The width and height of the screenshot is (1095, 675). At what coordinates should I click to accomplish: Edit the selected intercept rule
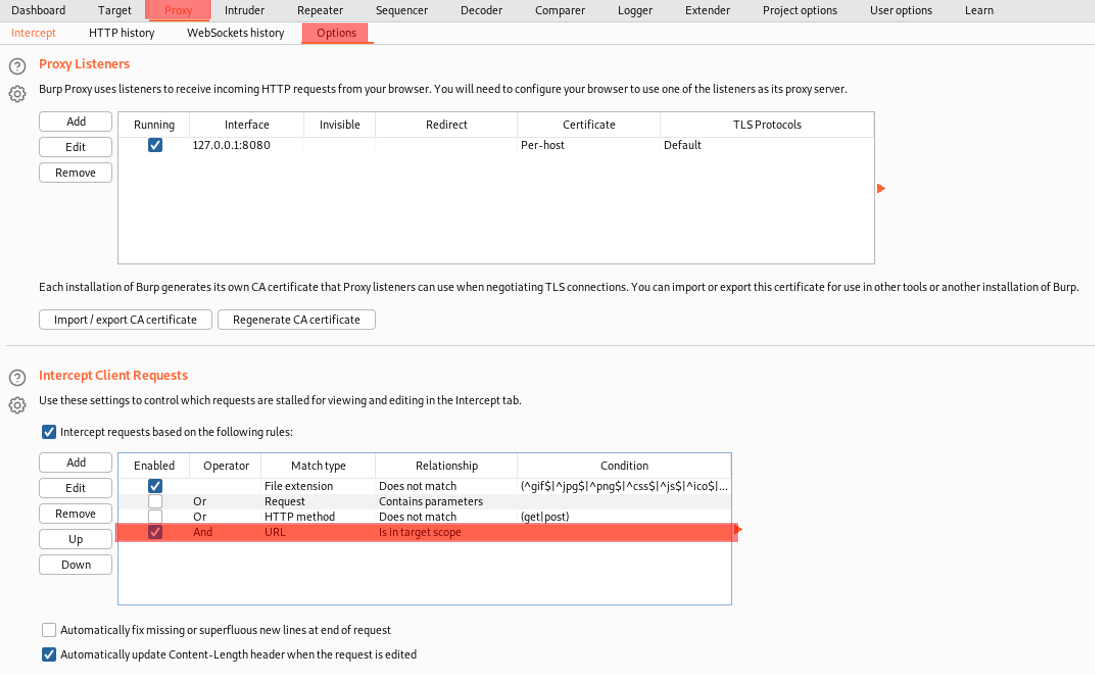coord(75,488)
